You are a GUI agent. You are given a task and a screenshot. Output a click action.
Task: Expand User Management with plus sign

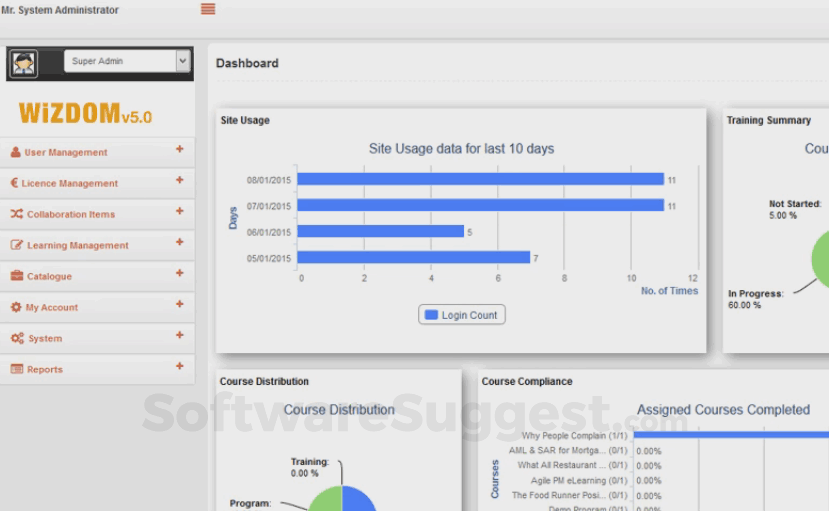tap(180, 149)
